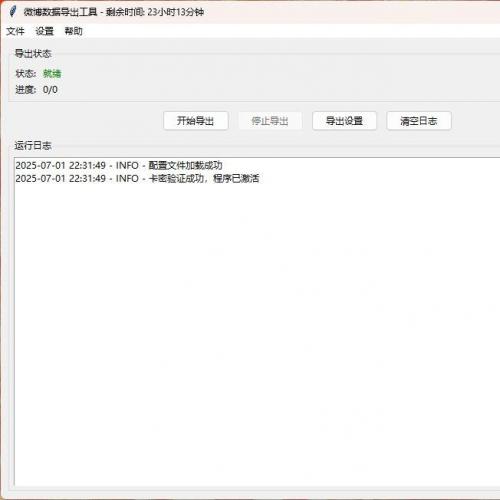This screenshot has height=500, width=500.
Task: Clear logs with 清空日志 button
Action: pos(419,121)
